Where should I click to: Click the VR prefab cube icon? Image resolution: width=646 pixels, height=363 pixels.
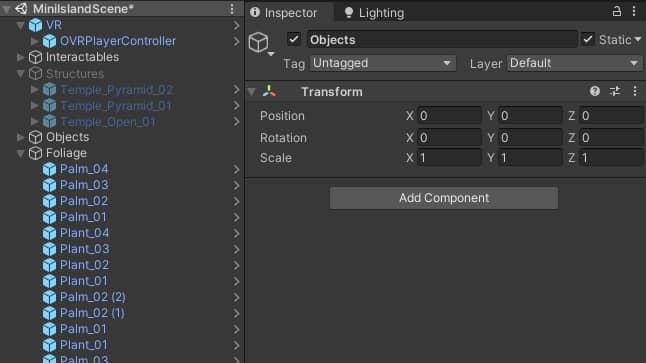(35, 25)
